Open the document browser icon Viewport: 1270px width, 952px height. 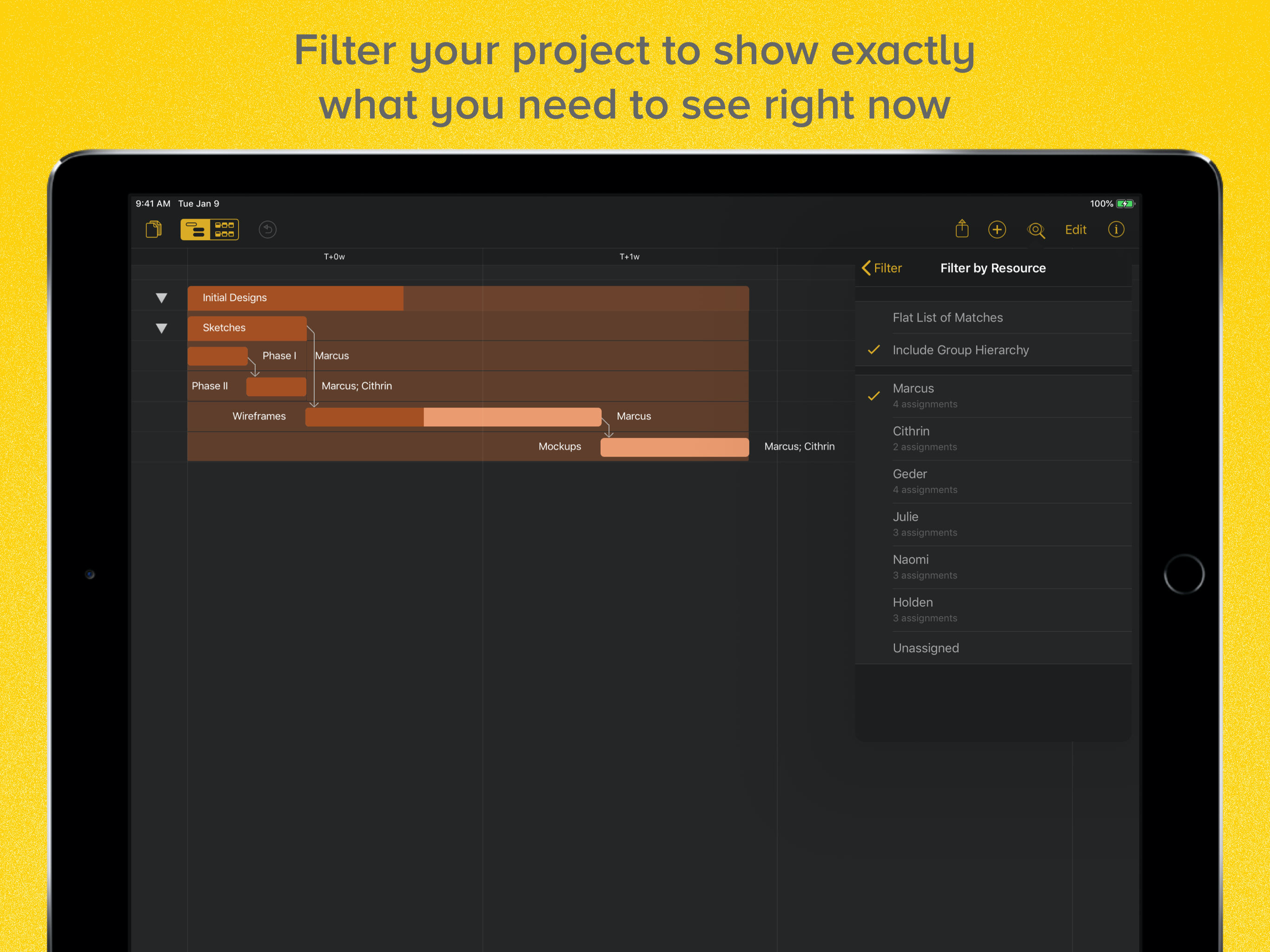153,230
